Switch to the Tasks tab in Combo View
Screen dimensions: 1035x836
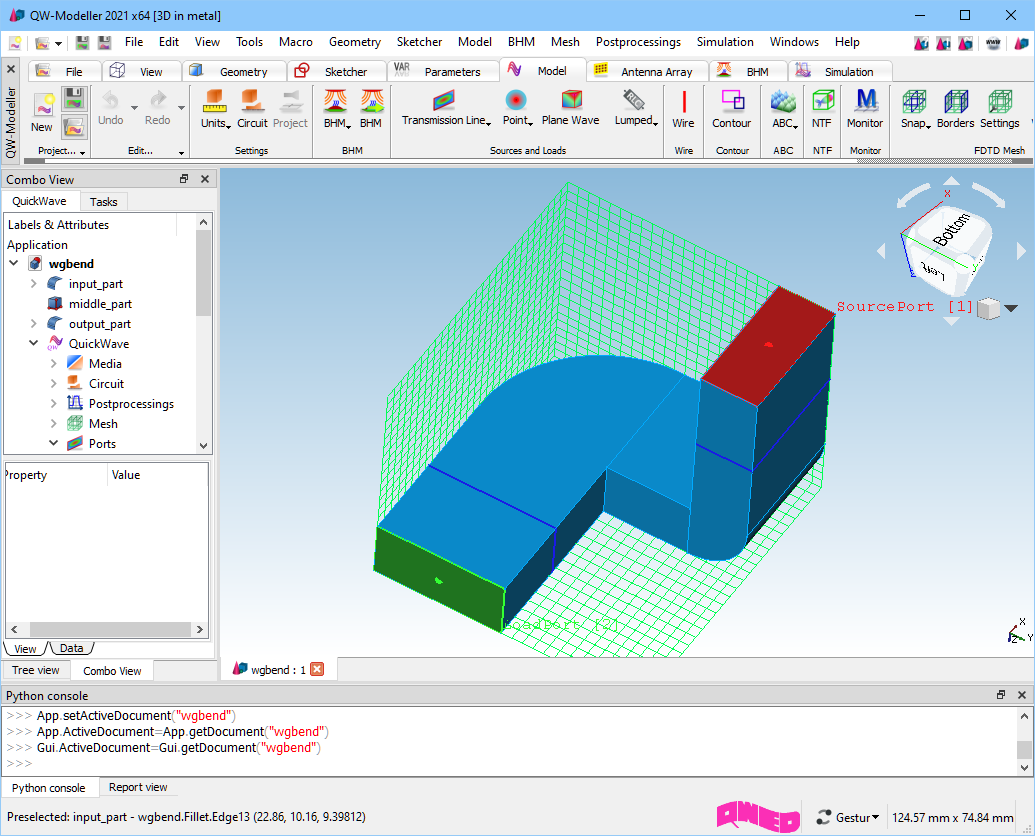pyautogui.click(x=104, y=202)
